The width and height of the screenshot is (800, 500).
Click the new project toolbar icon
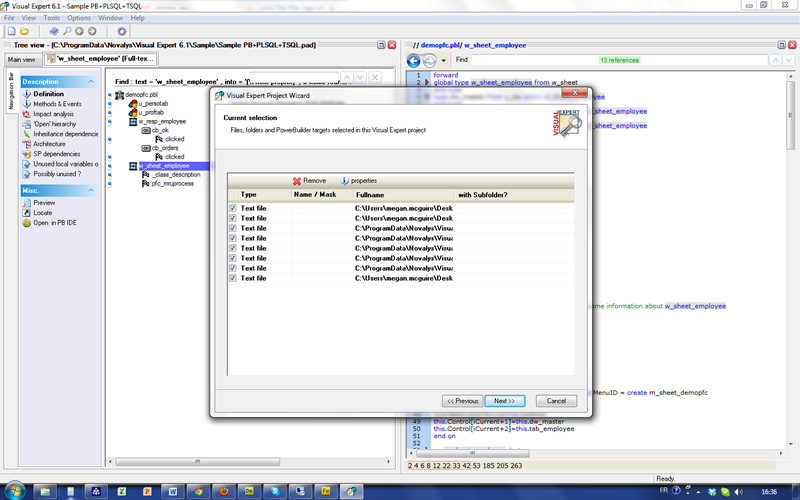[x=10, y=31]
